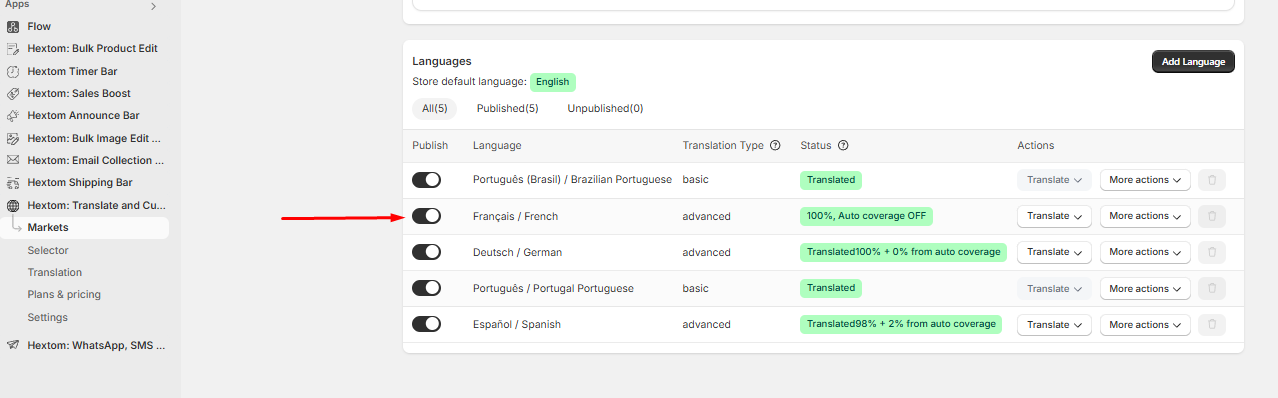This screenshot has height=398, width=1278.
Task: Switch to the Unpublished(0) tab
Action: coord(605,108)
